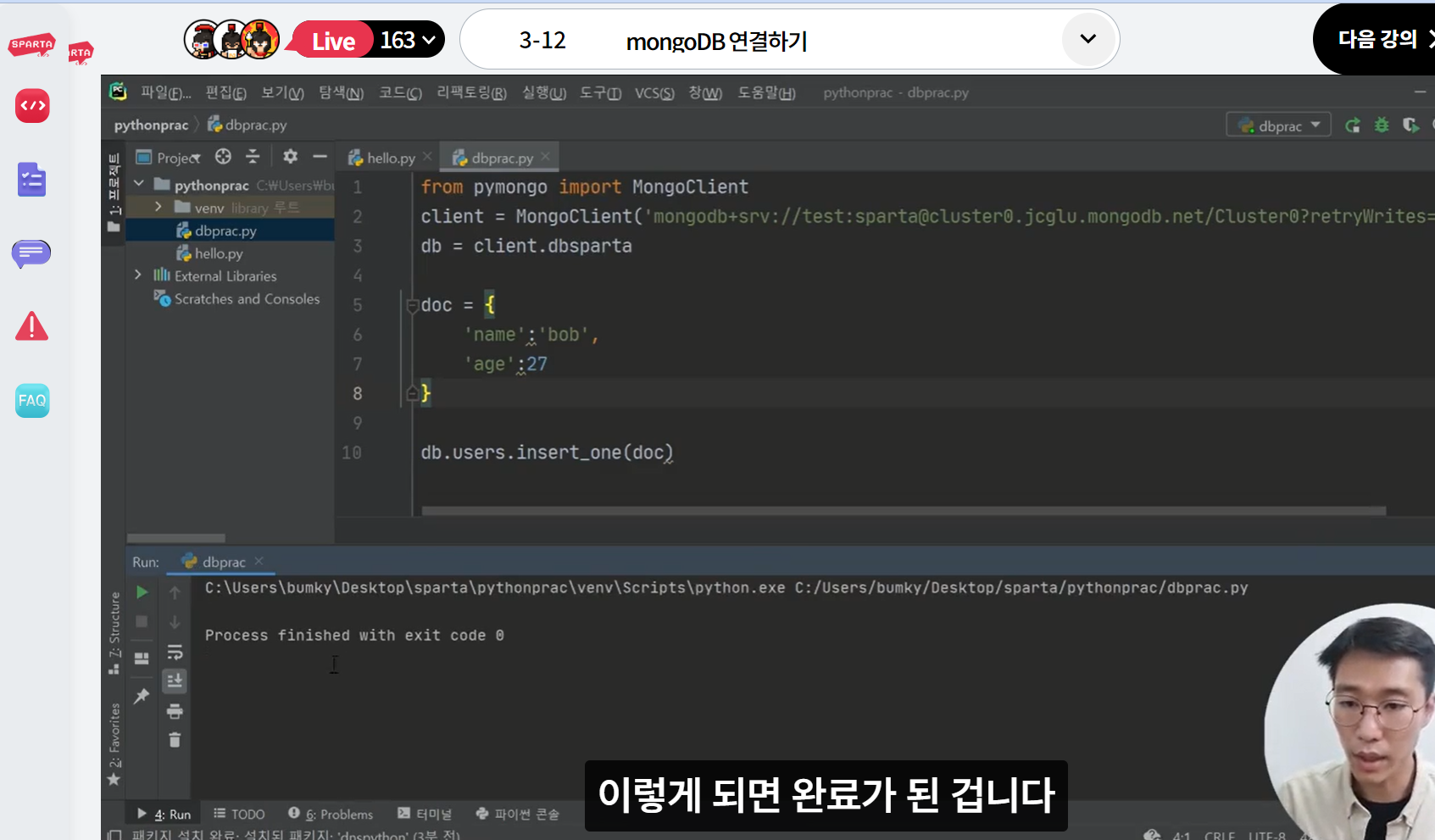The height and width of the screenshot is (840, 1435).
Task: Click pythonprac breadcrumb in navigation bar
Action: pos(151,125)
